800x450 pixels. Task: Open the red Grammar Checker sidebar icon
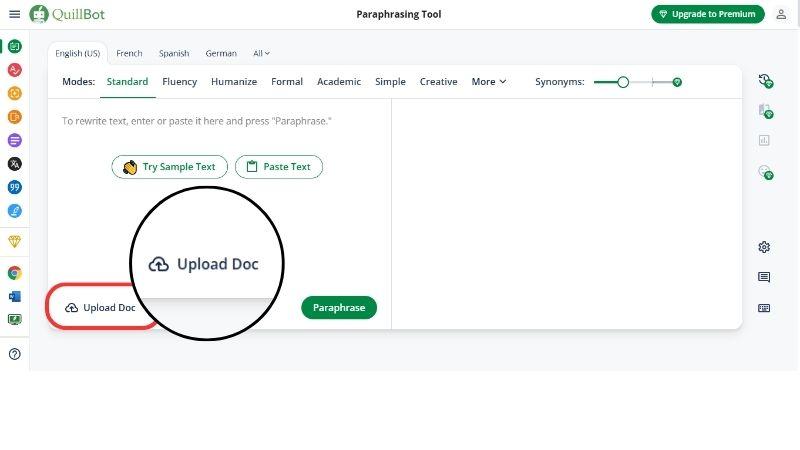15,70
